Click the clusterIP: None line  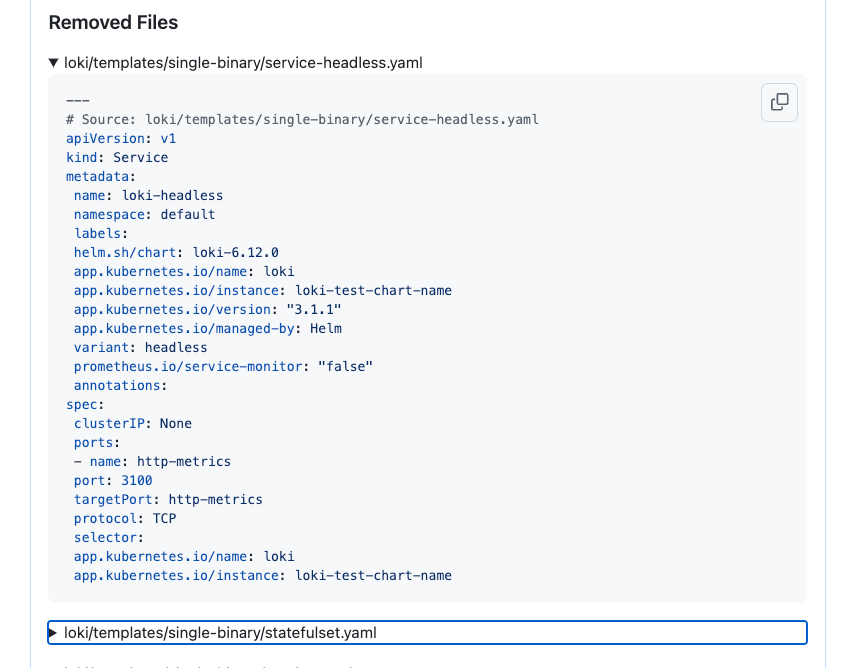point(132,423)
